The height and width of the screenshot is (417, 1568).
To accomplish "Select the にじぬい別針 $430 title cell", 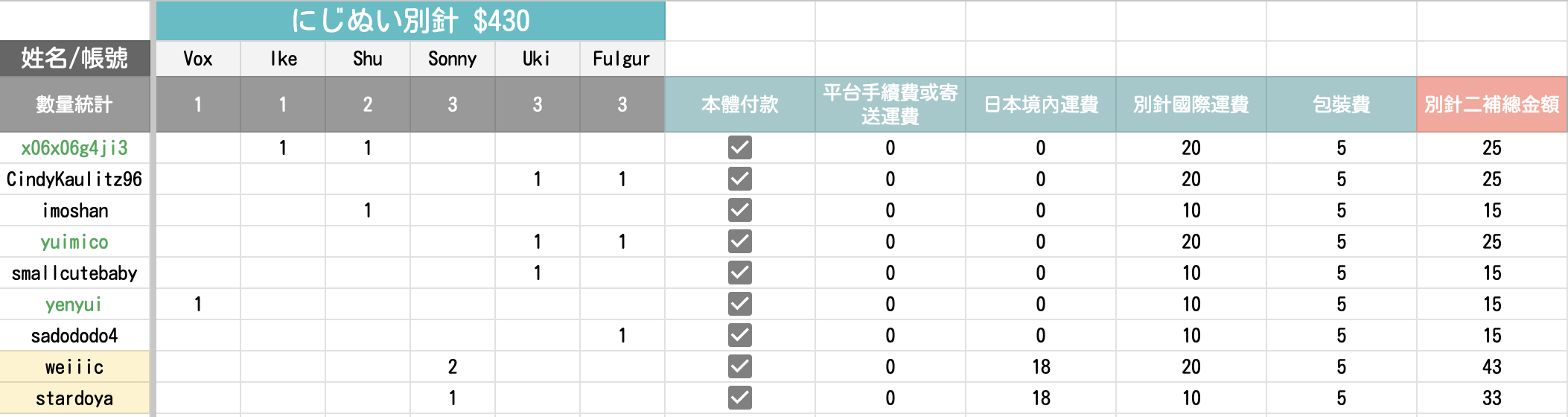I will tap(410, 21).
